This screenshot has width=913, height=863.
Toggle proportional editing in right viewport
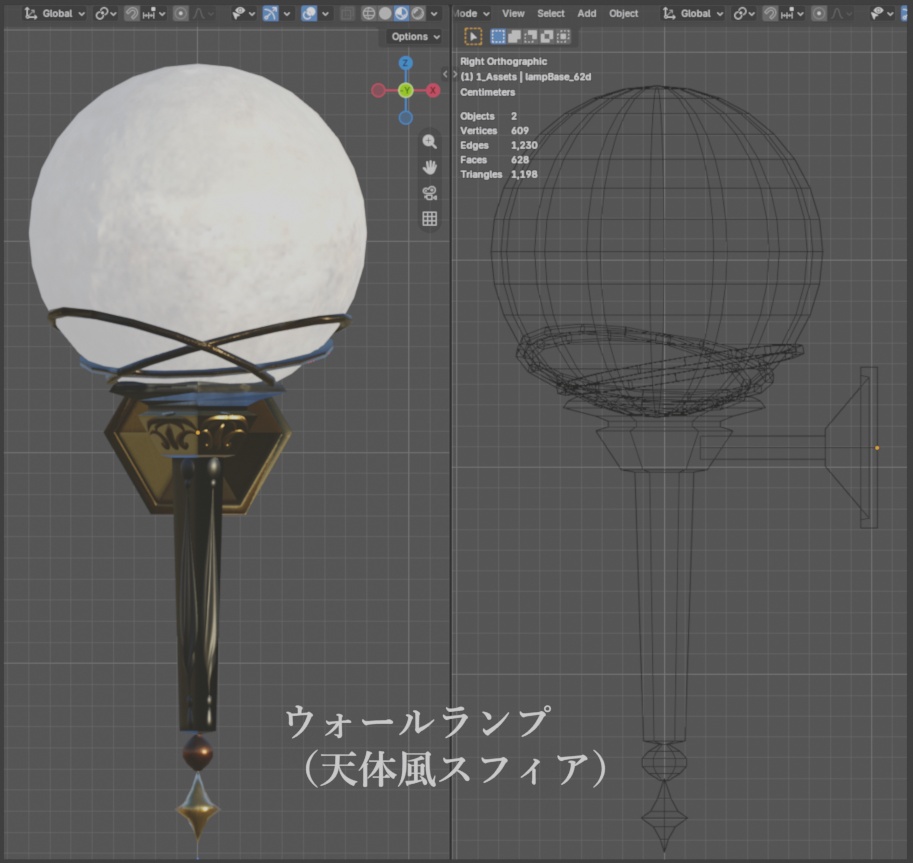click(819, 13)
